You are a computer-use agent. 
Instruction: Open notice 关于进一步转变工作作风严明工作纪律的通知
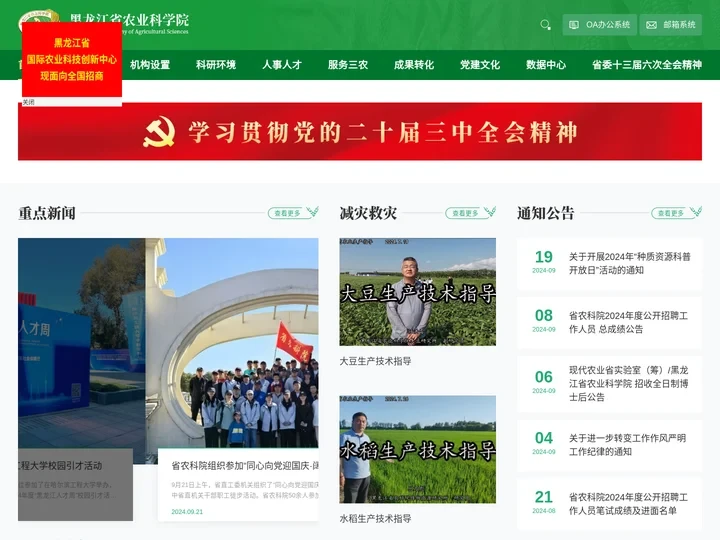click(x=627, y=445)
